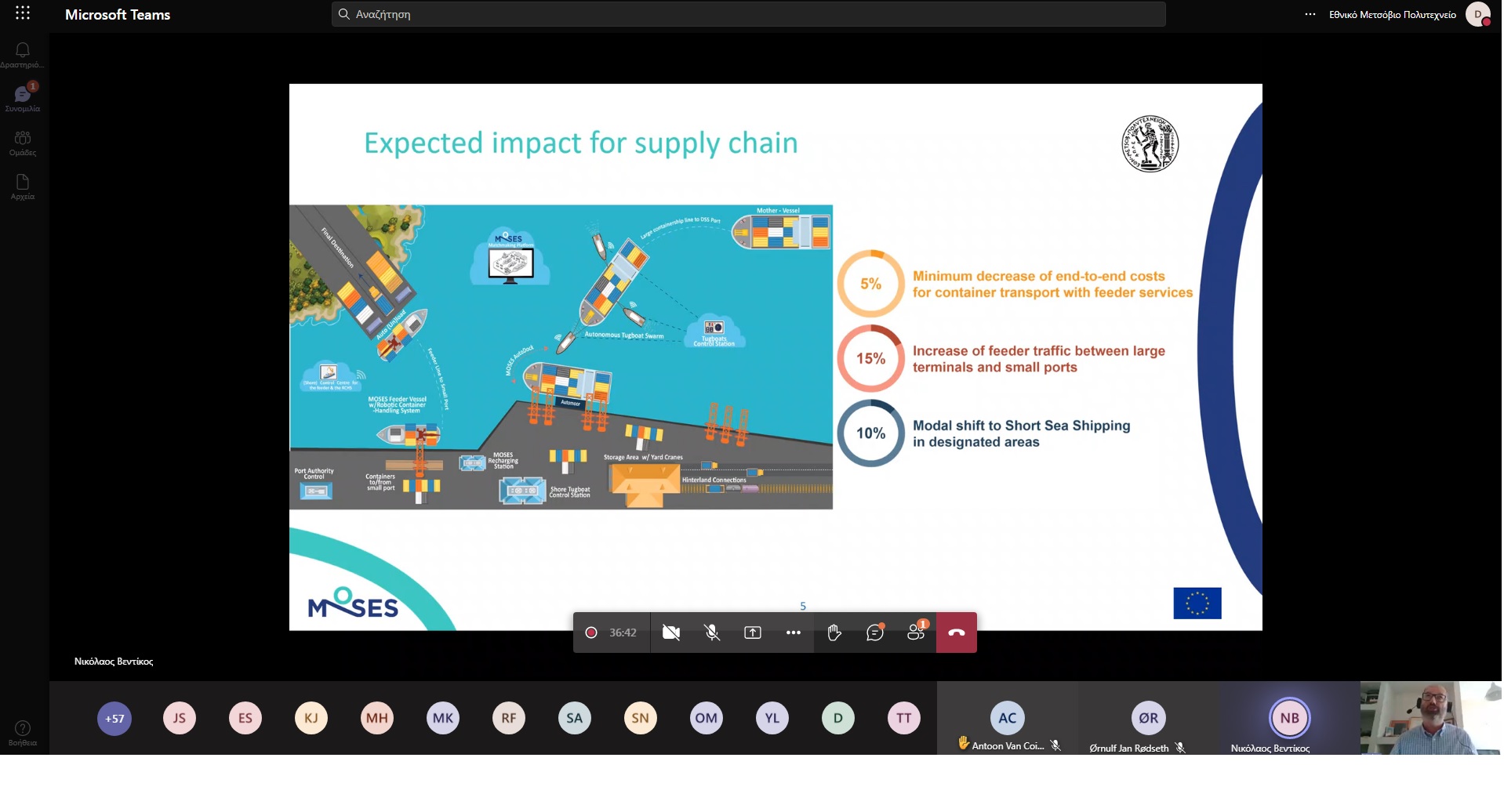Unmute the microphone
1504x812 pixels.
[x=712, y=633]
